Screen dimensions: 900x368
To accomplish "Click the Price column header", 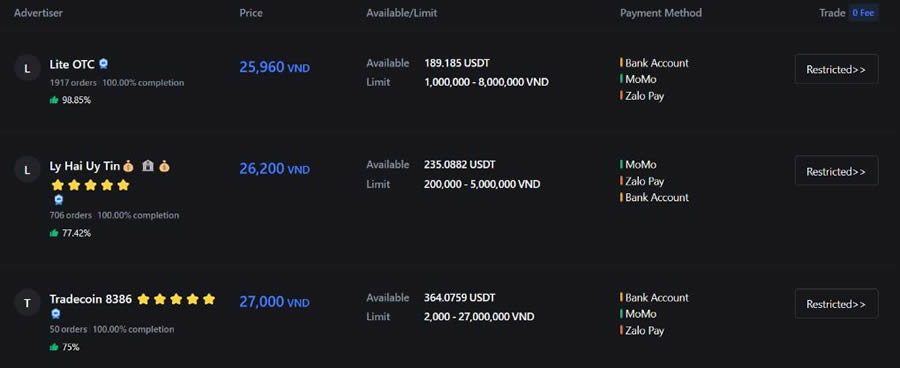I will [251, 13].
